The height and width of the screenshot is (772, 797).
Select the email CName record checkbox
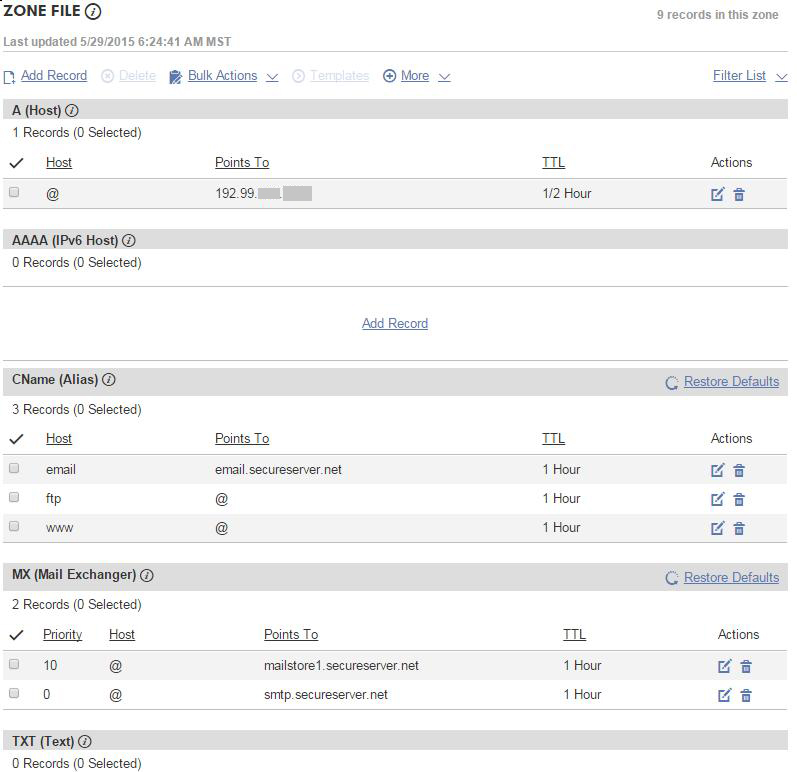14,468
